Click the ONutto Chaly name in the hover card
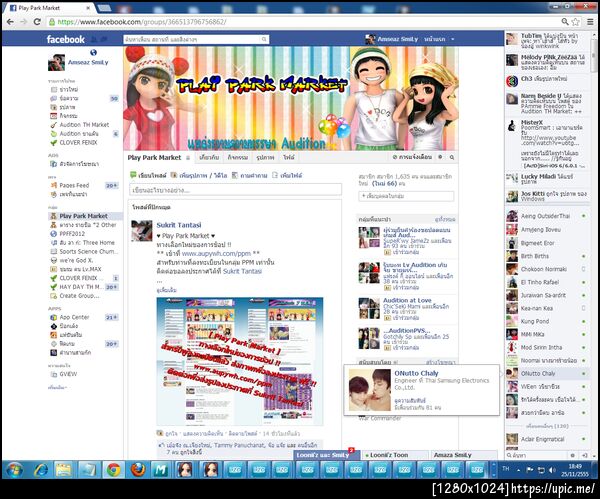The height and width of the screenshot is (499, 600). point(416,373)
